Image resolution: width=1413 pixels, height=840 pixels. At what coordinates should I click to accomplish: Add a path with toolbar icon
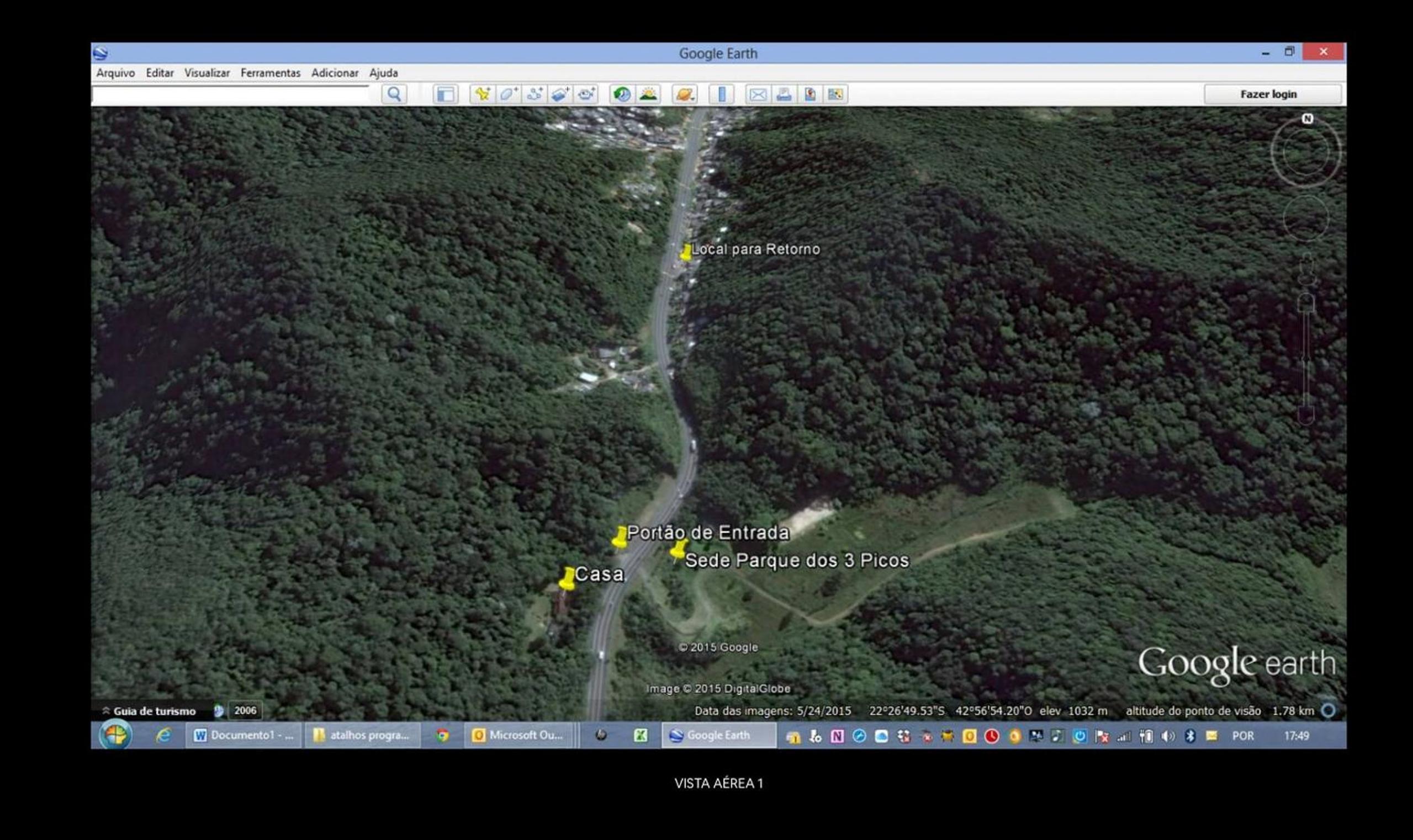534,94
